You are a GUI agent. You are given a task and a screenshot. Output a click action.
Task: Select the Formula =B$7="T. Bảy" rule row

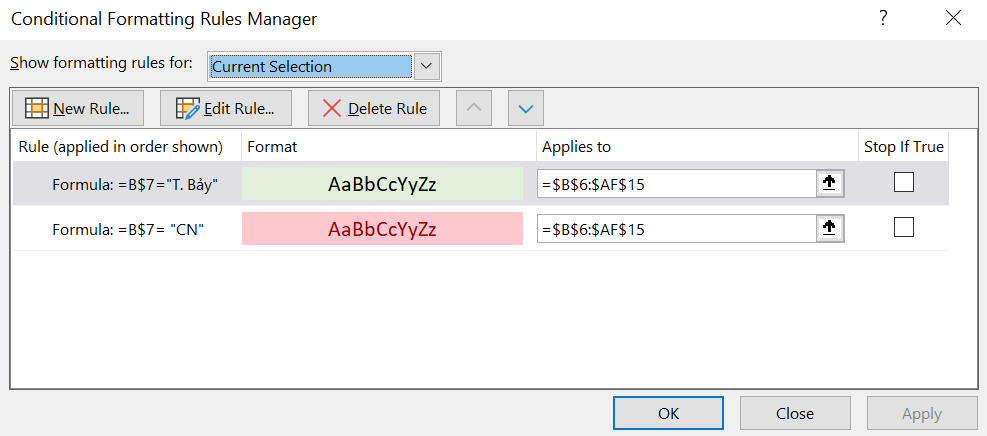tap(481, 184)
